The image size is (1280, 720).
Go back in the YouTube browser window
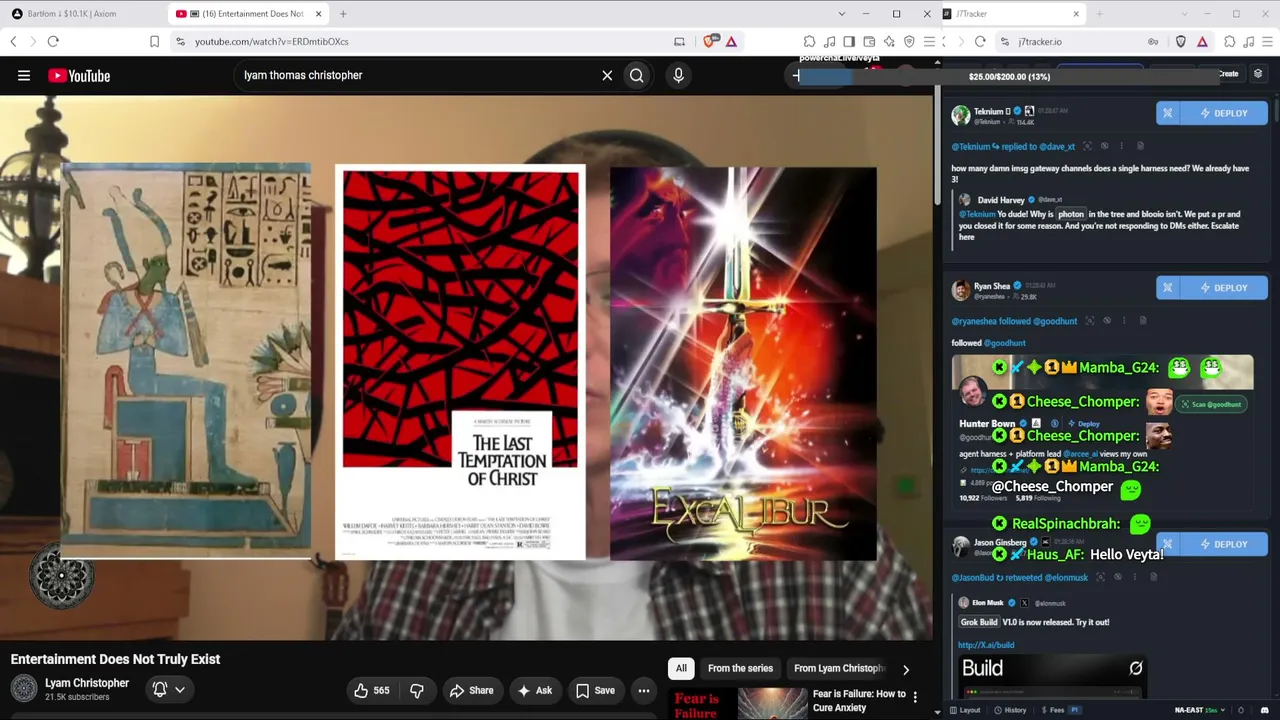[x=13, y=41]
